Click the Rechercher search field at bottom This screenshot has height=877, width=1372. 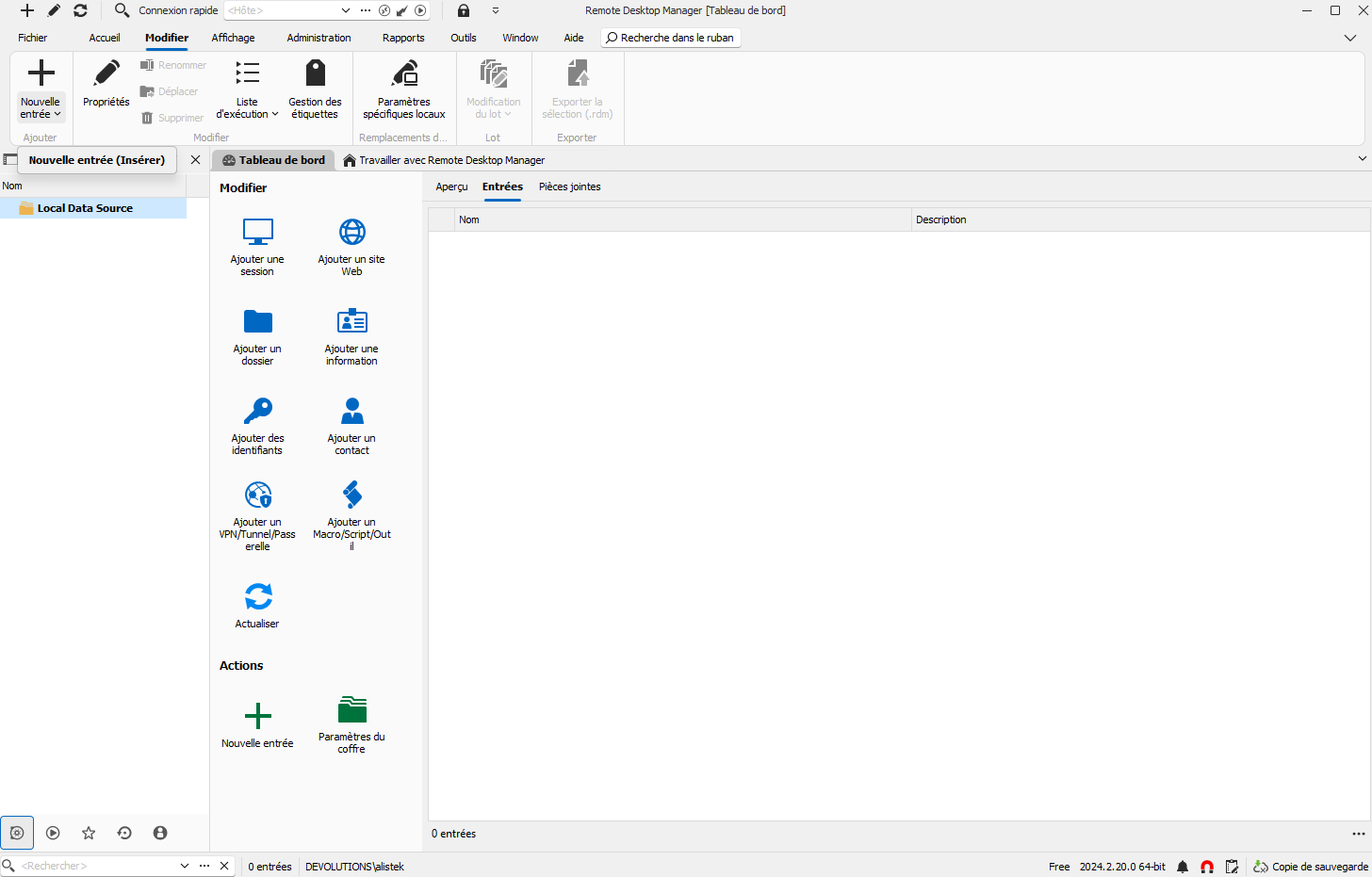point(97,866)
